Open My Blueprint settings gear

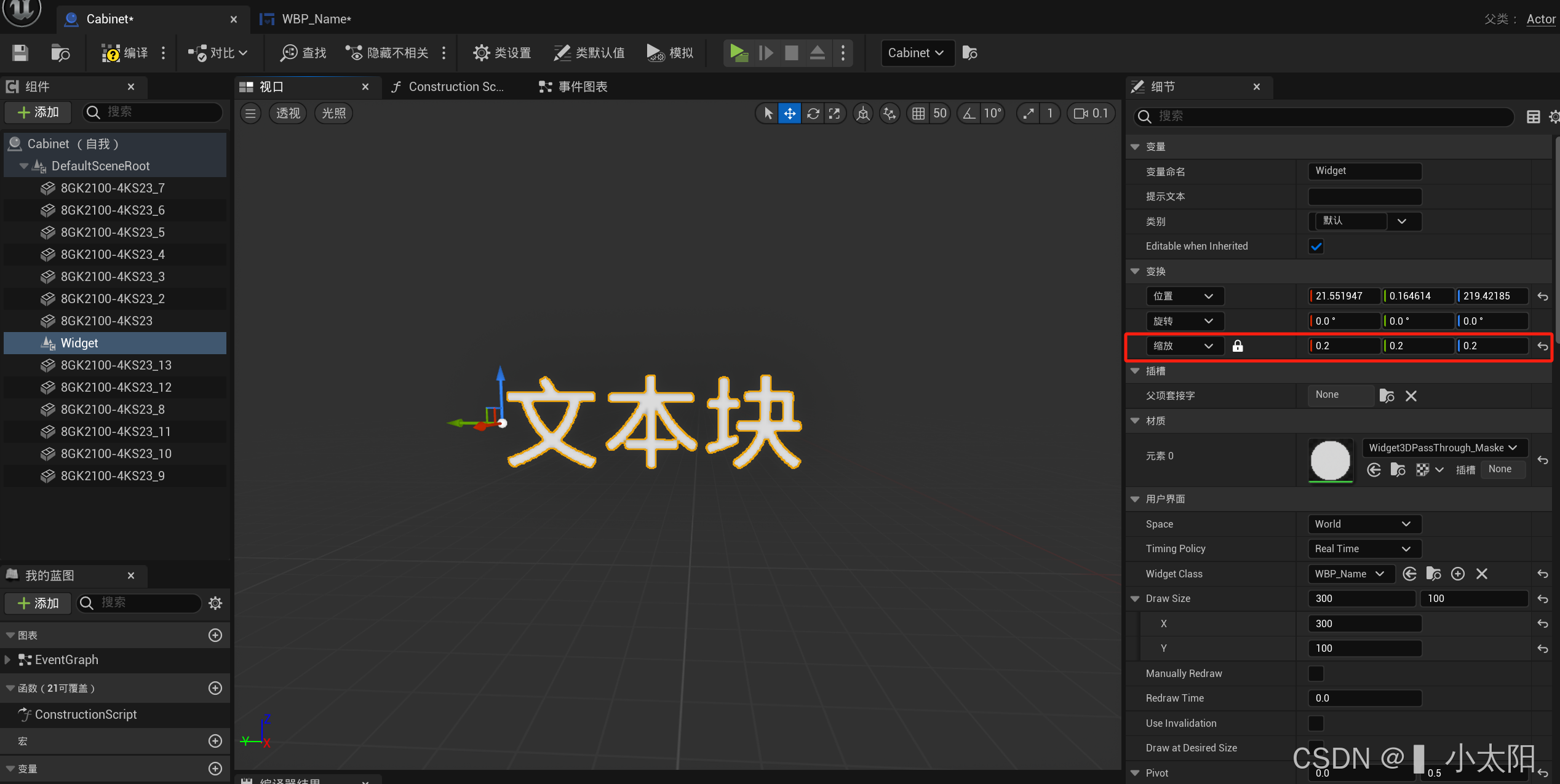[215, 603]
